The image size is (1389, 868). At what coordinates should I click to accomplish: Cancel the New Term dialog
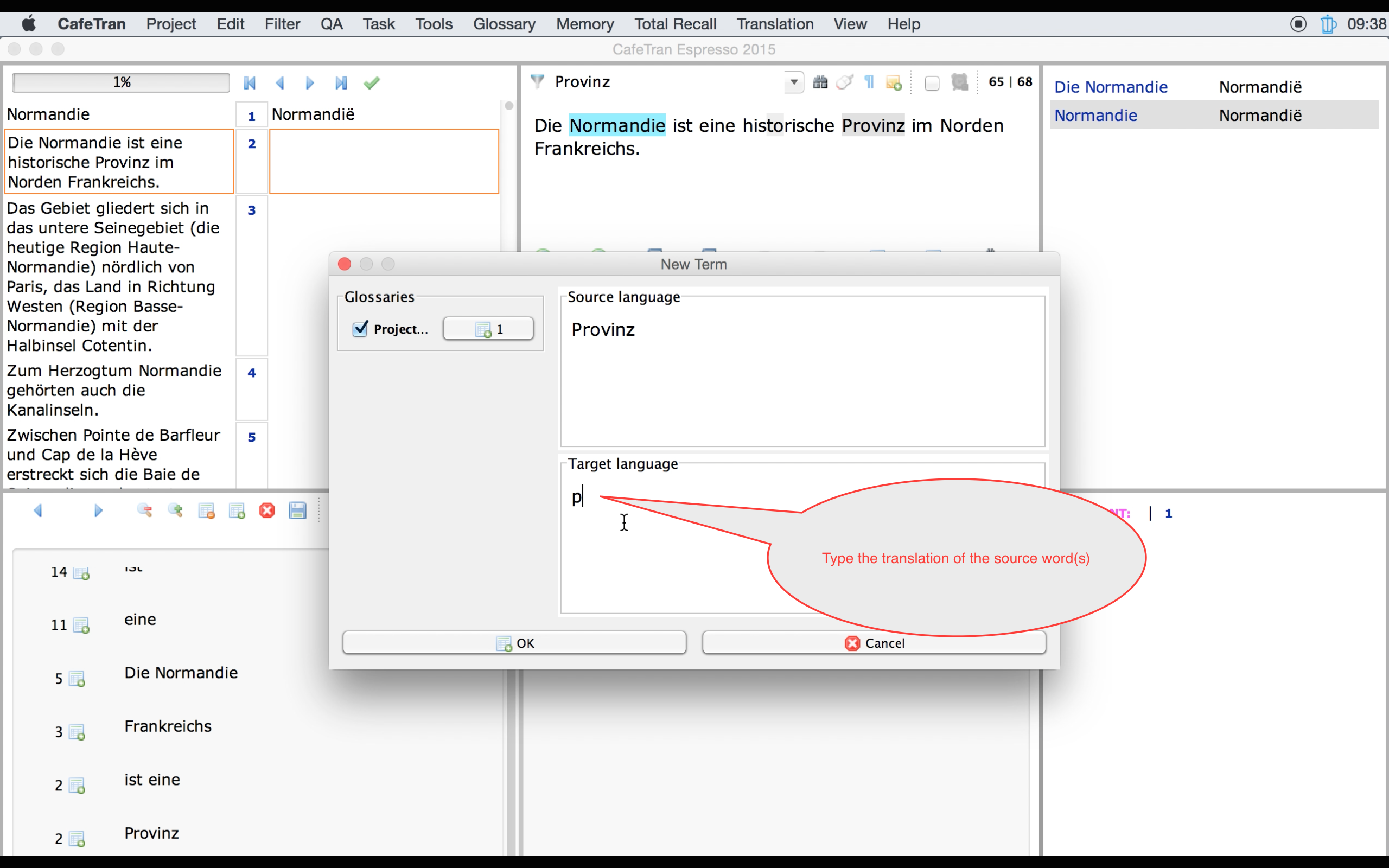click(x=874, y=642)
